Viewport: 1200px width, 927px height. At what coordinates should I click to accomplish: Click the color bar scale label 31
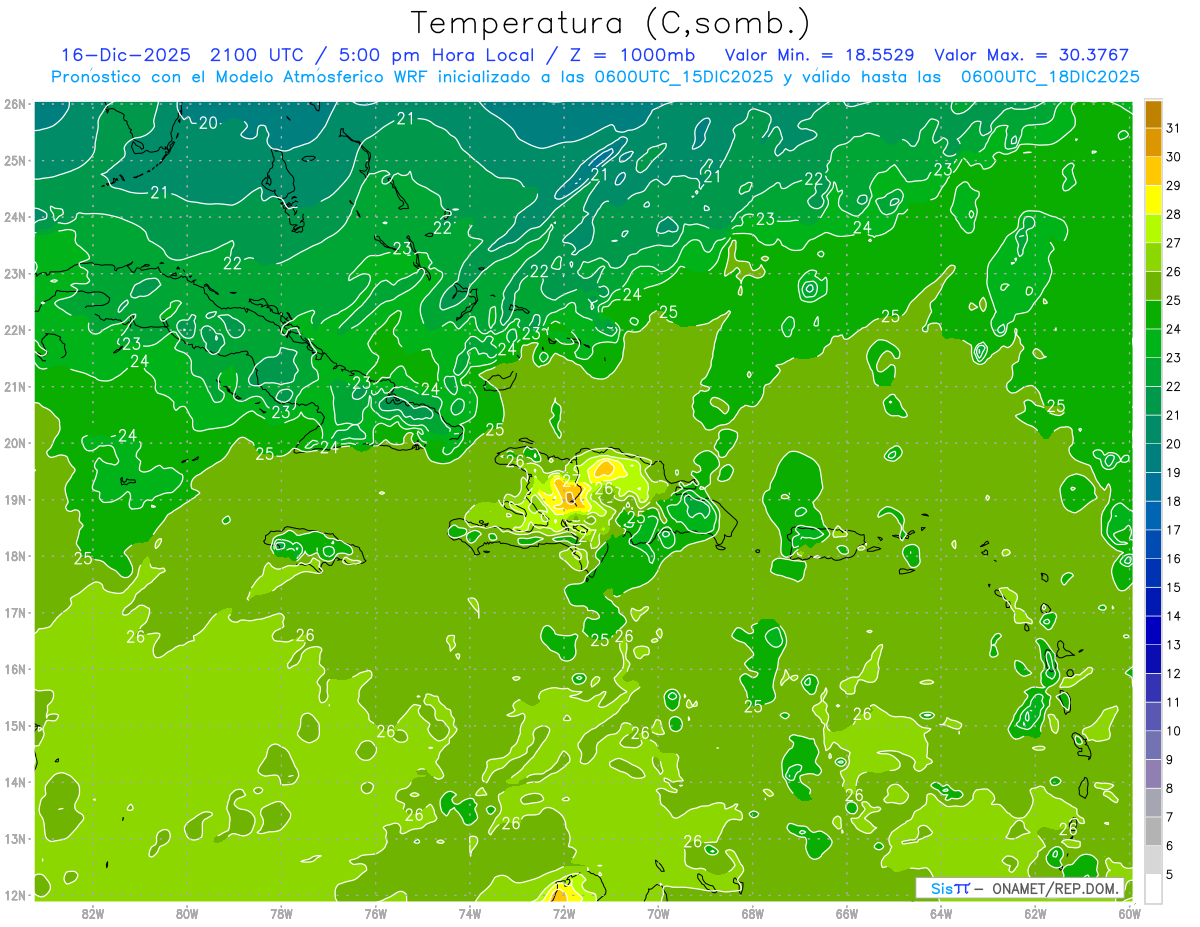pos(1173,128)
